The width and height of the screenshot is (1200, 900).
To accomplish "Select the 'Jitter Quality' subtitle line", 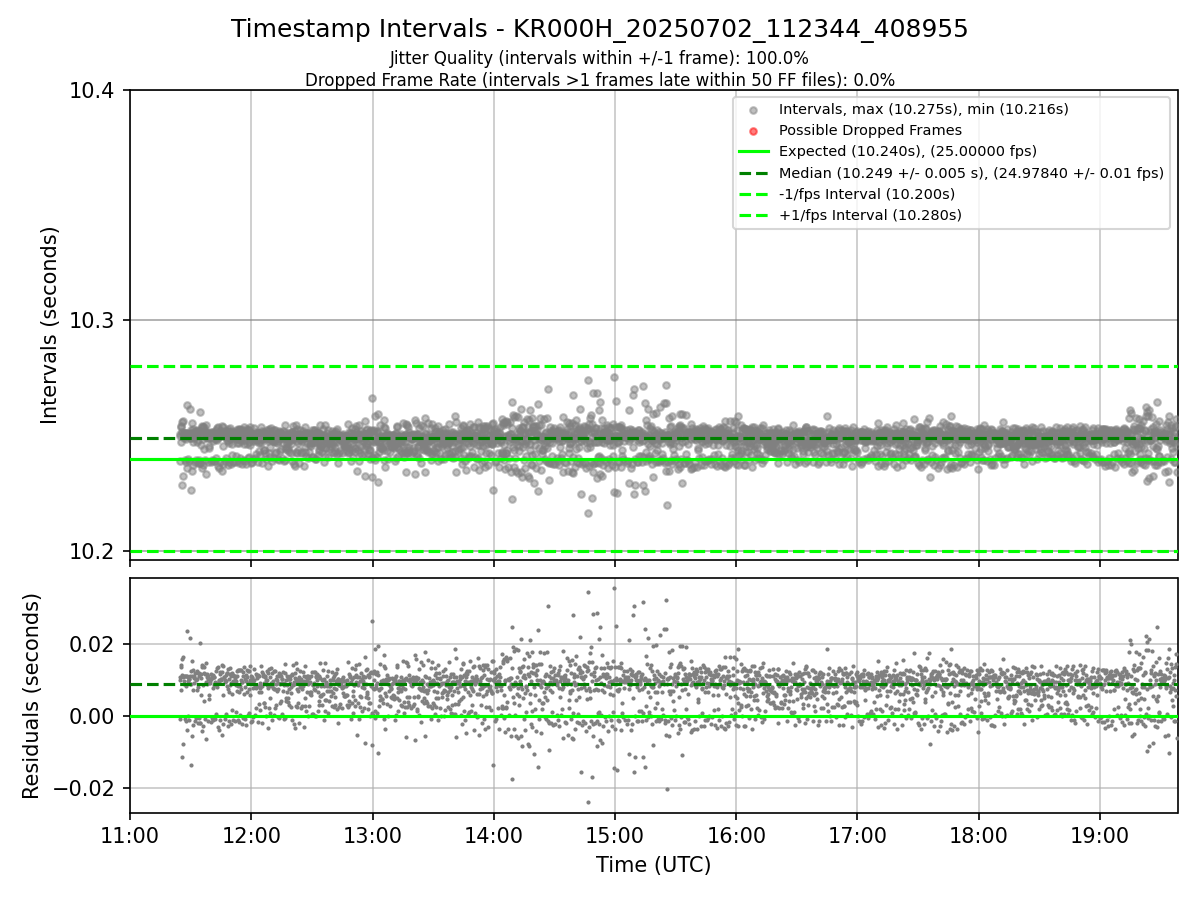I will (x=600, y=59).
